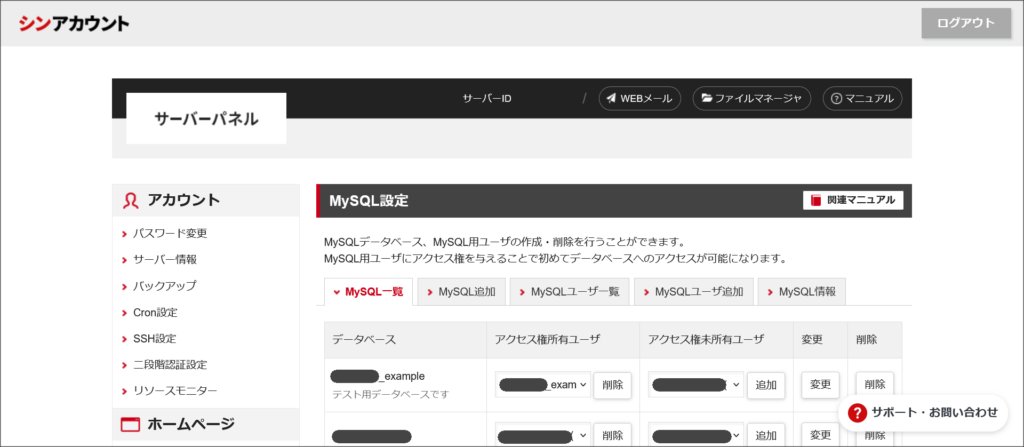Click the アカウント person icon

pos(131,201)
